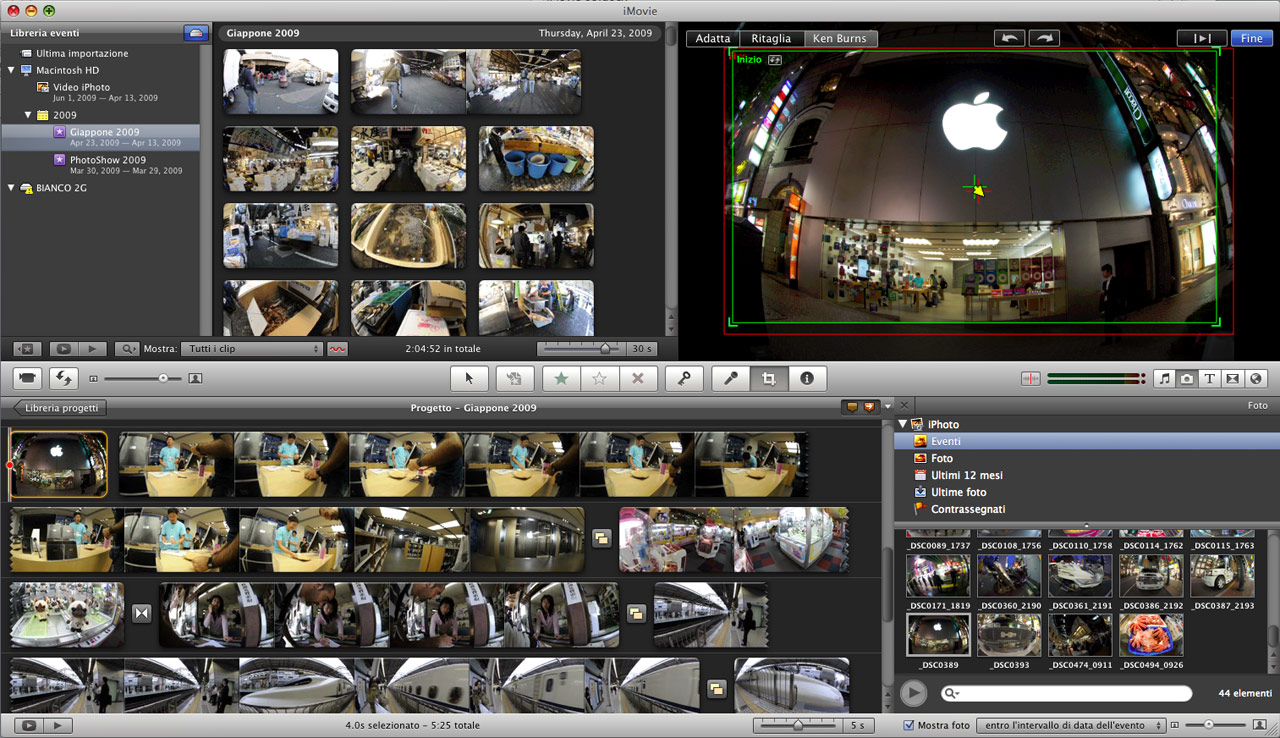1280x738 pixels.
Task: Switch to Ritaglia crop mode
Action: [x=771, y=39]
